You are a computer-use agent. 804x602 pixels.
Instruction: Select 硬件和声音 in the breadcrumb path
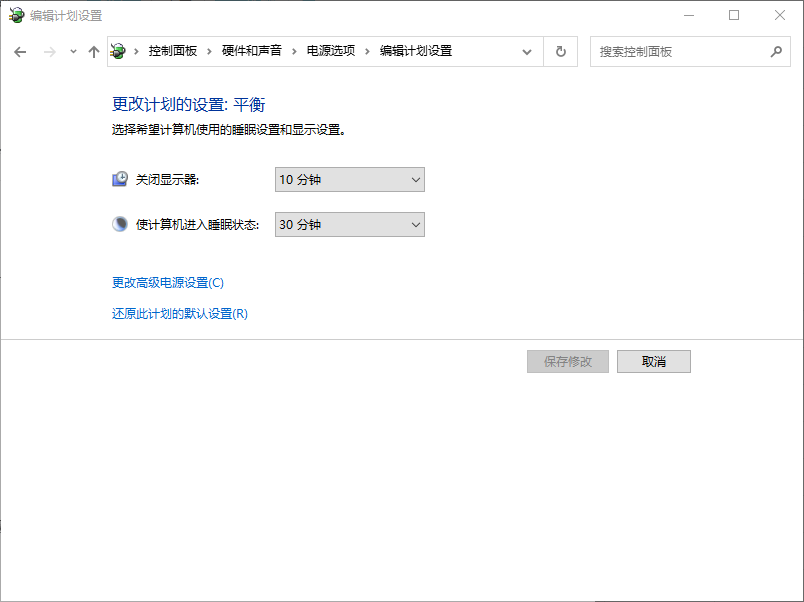pos(252,51)
